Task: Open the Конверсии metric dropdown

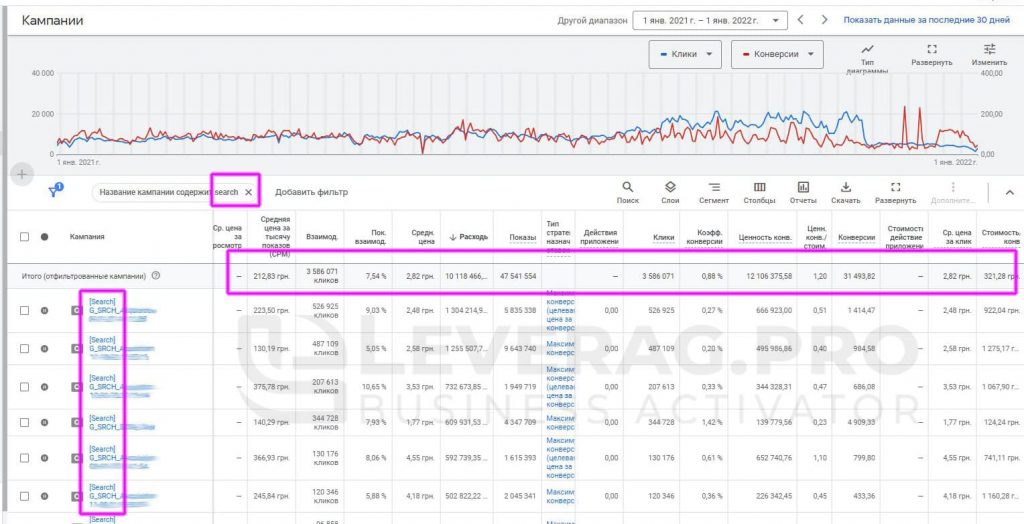Action: (x=777, y=54)
